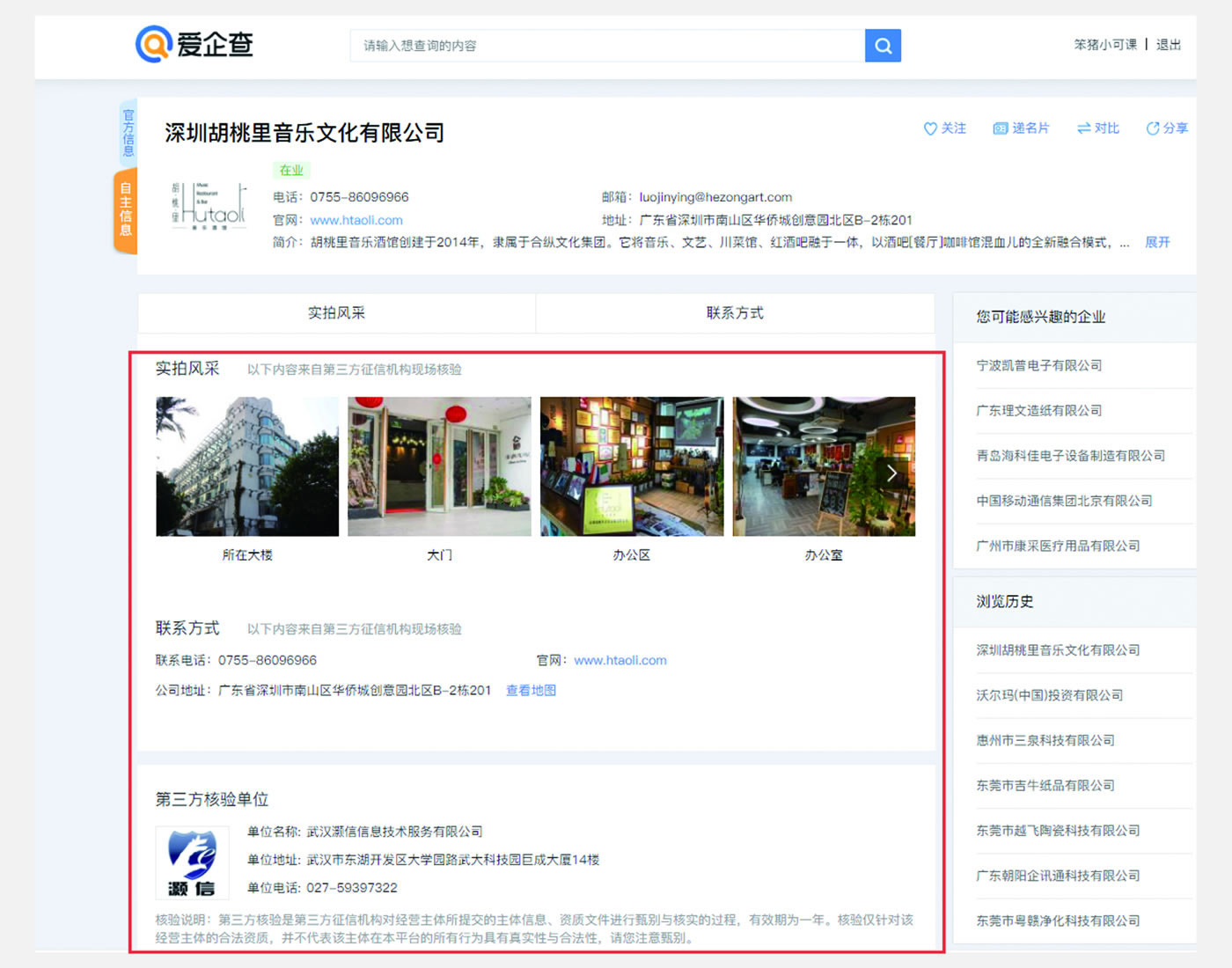Click the 退出 logout link
Image resolution: width=1232 pixels, height=968 pixels.
(1169, 45)
